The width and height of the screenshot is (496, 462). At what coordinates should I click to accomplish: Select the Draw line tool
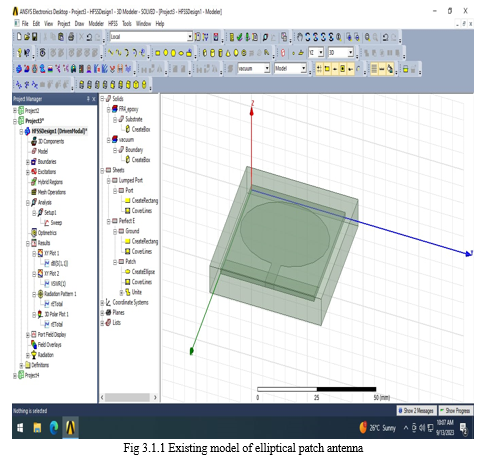110,52
